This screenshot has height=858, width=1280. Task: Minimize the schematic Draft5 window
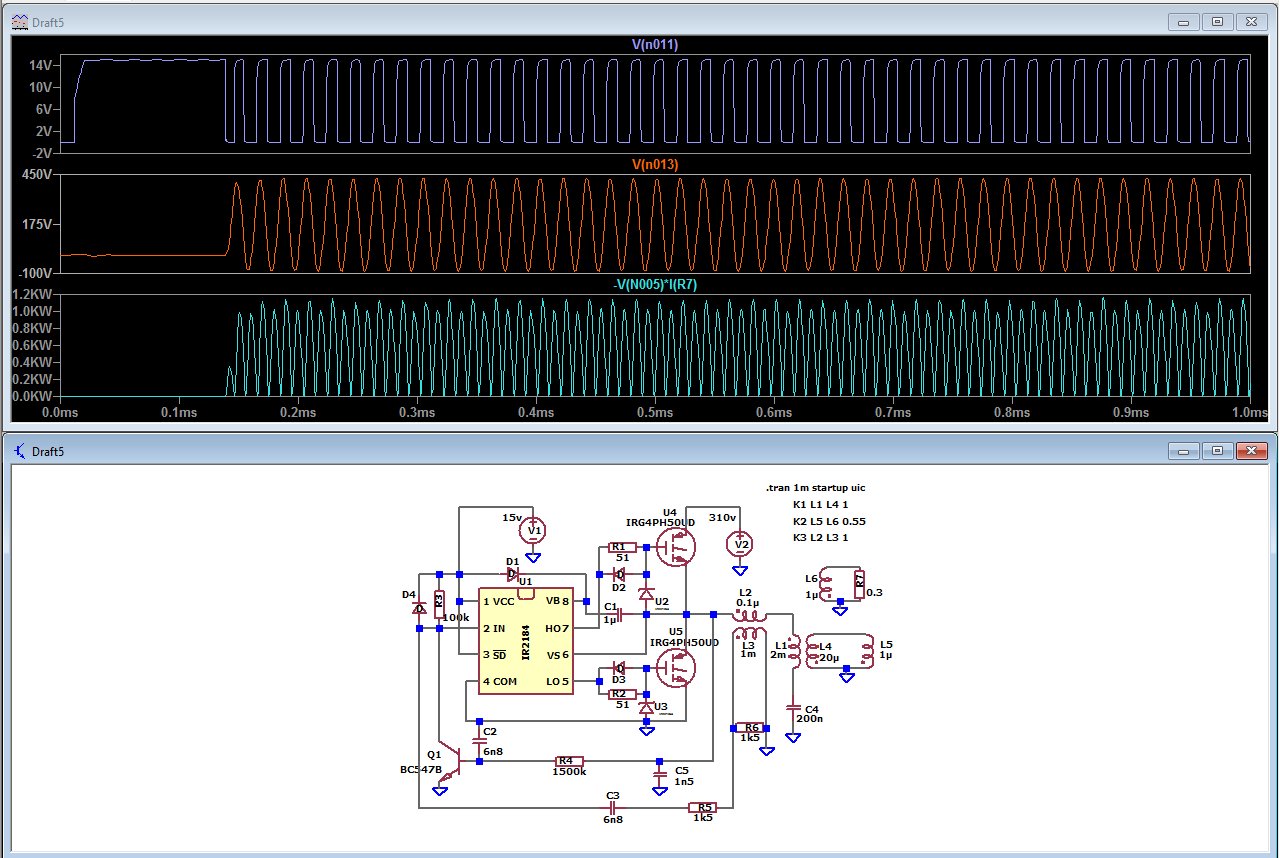1185,451
